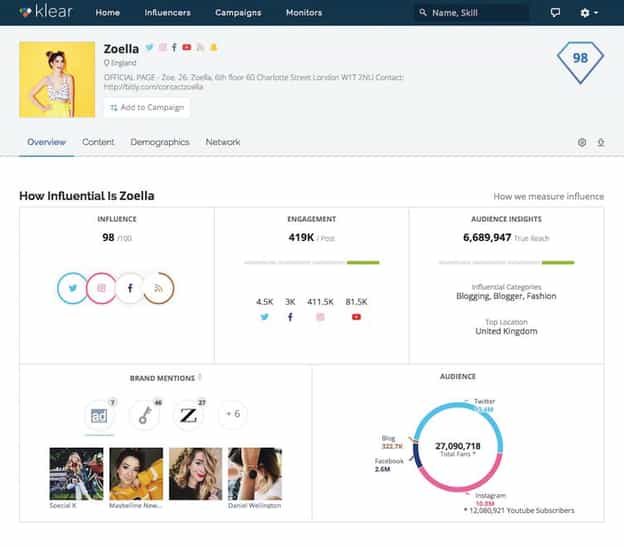The width and height of the screenshot is (624, 547).
Task: Expand the settings gear dropdown
Action: [x=589, y=13]
